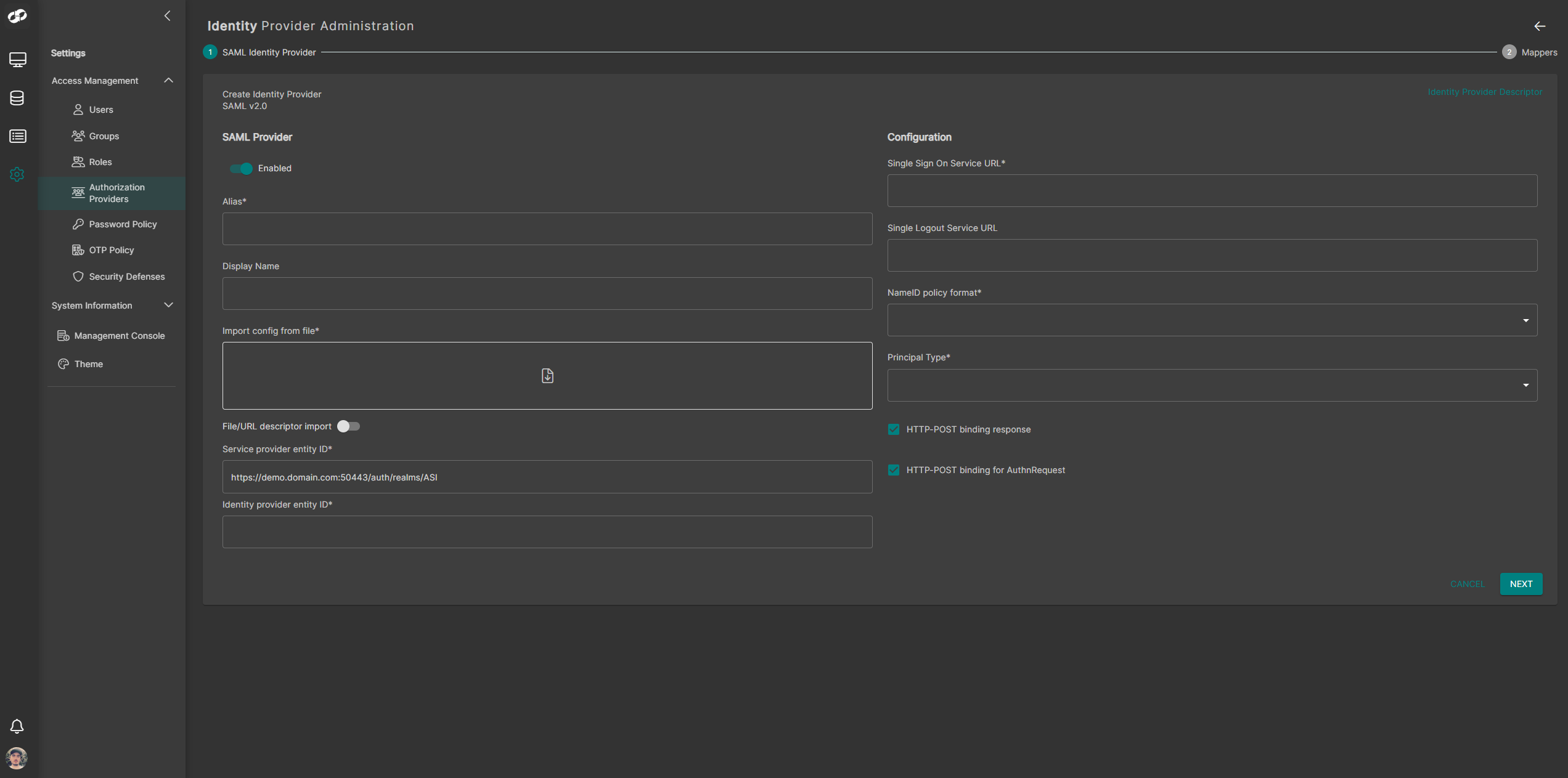Image resolution: width=1568 pixels, height=778 pixels.
Task: Click the Security Defenses shield icon
Action: [x=78, y=277]
